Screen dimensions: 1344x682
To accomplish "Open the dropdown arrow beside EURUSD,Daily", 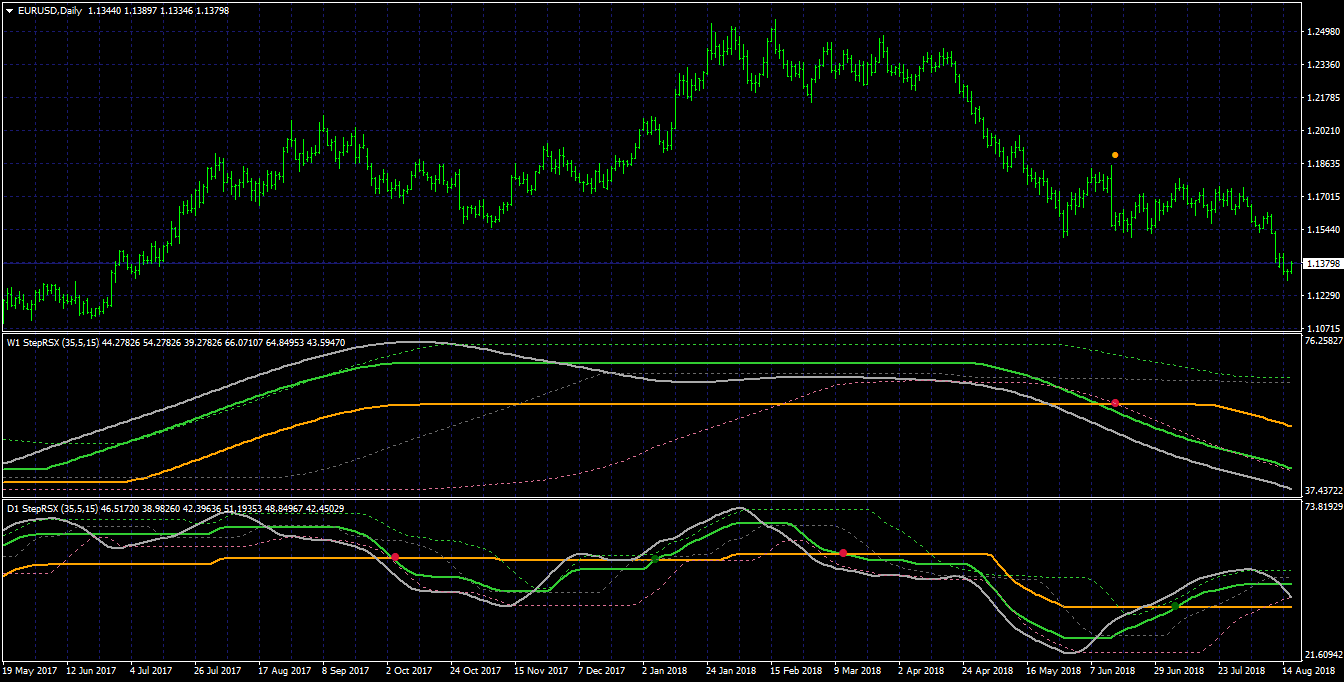I will [x=9, y=10].
